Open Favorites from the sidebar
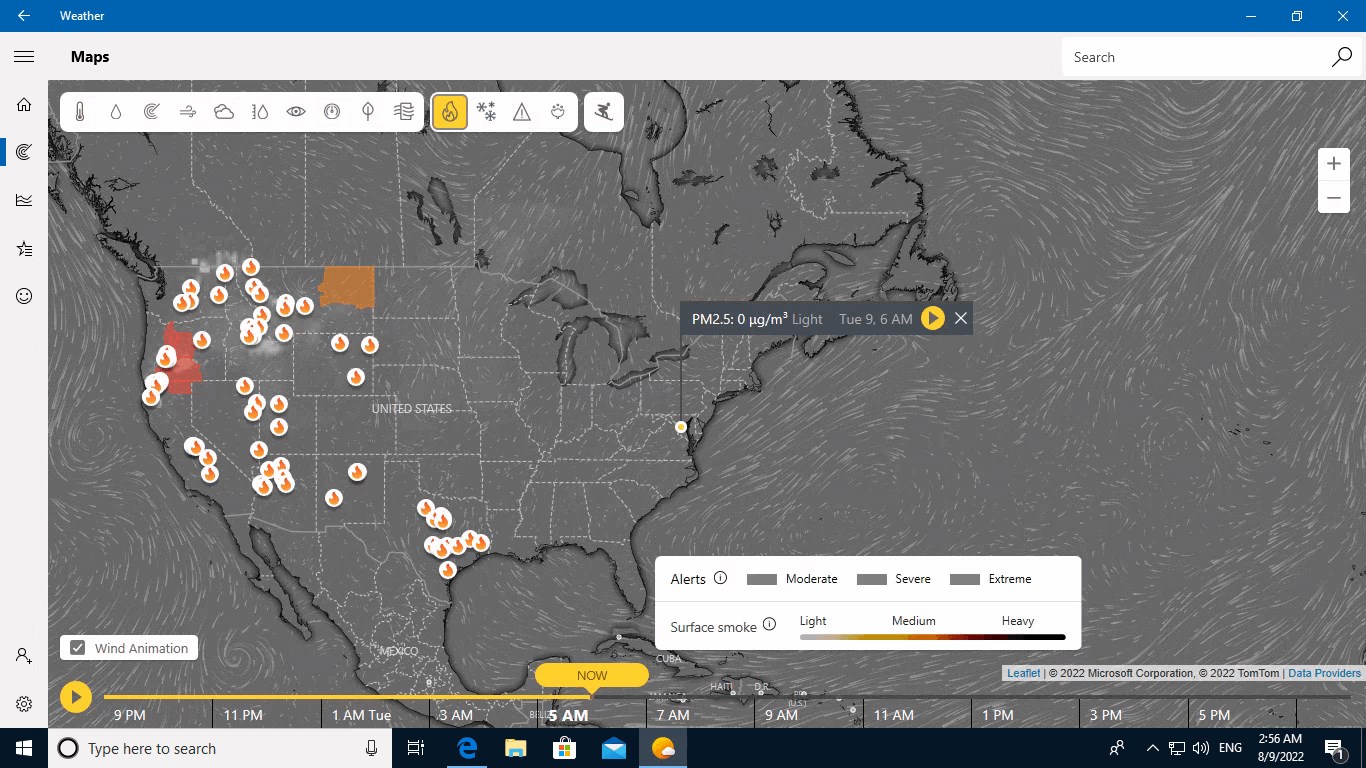The width and height of the screenshot is (1366, 768). click(x=23, y=248)
